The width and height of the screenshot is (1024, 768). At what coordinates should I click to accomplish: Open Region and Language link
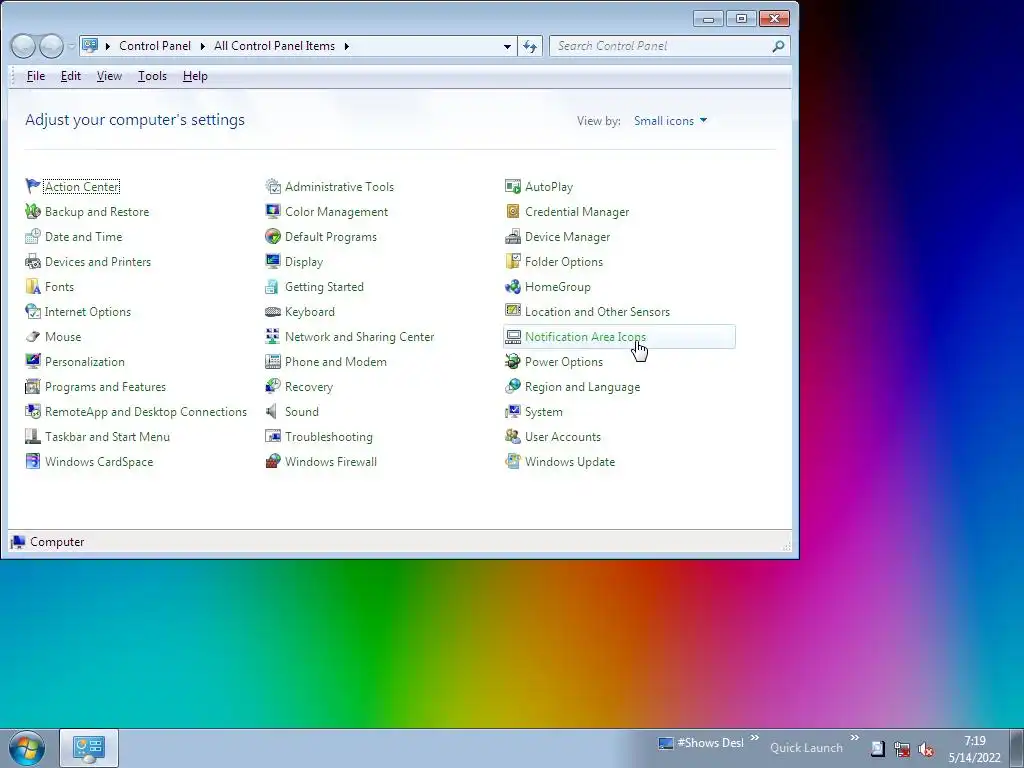583,387
